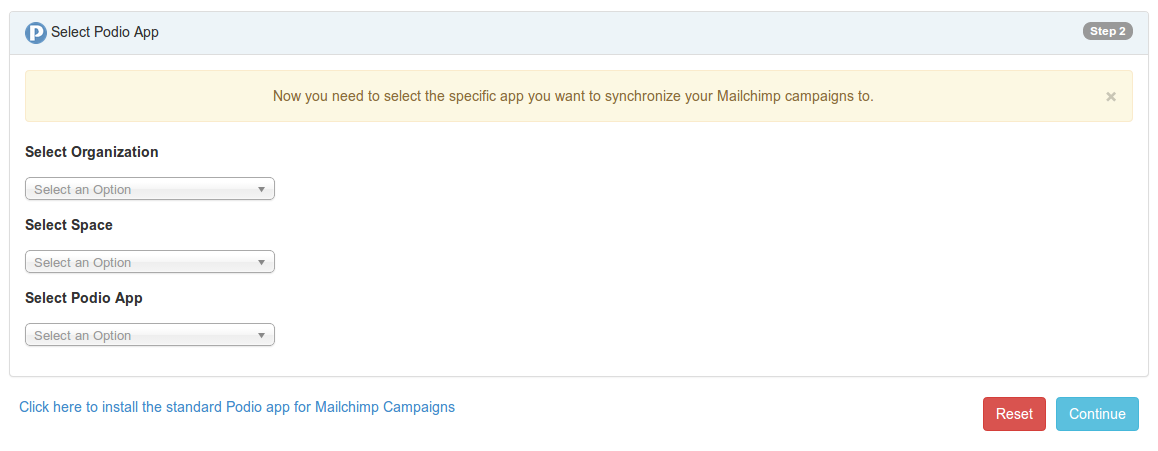The width and height of the screenshot is (1158, 451).
Task: Click the Mailchimp synchronize notice text
Action: coord(573,97)
